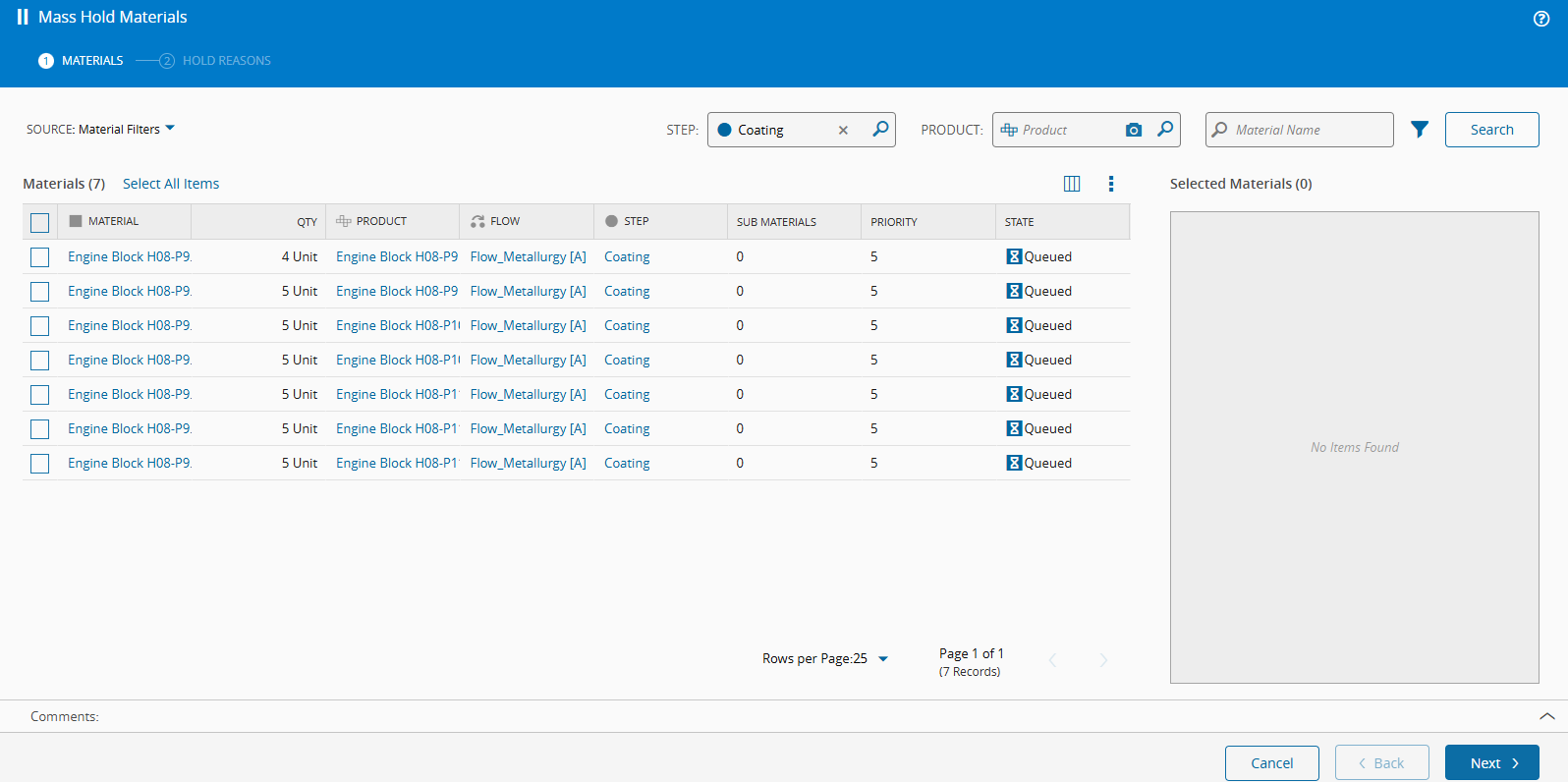Image resolution: width=1568 pixels, height=782 pixels.
Task: Open the help icon in title bar
Action: 1541,19
